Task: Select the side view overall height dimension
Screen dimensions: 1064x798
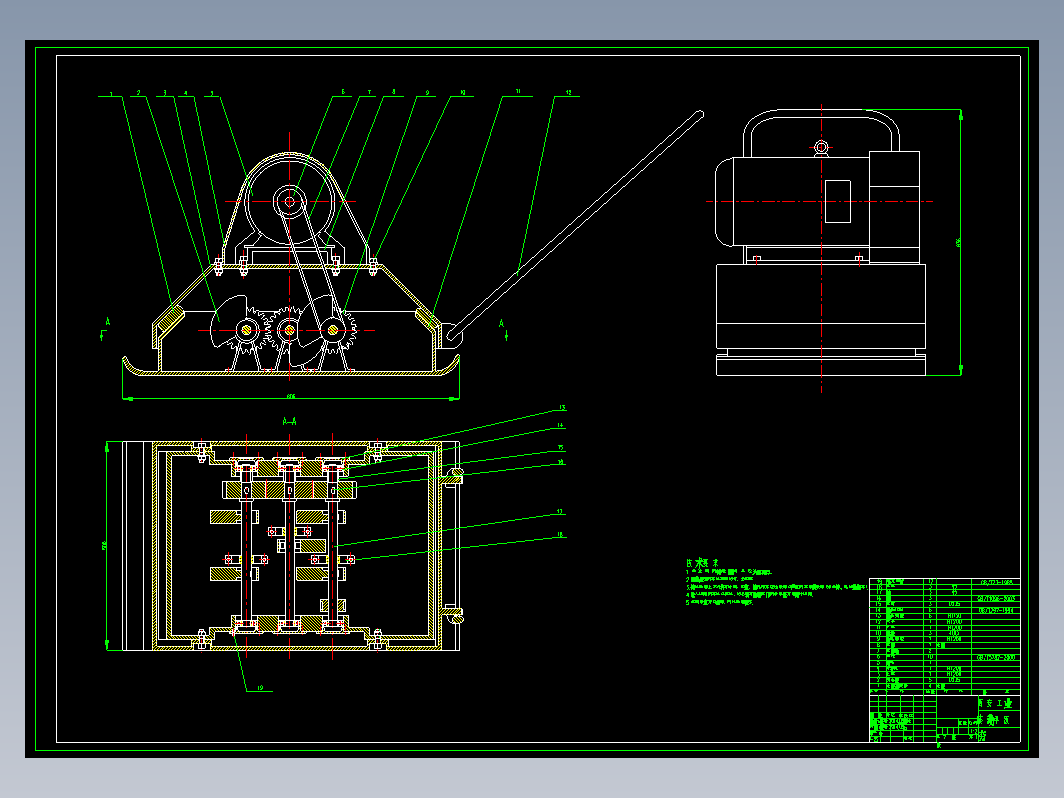Action: point(959,242)
